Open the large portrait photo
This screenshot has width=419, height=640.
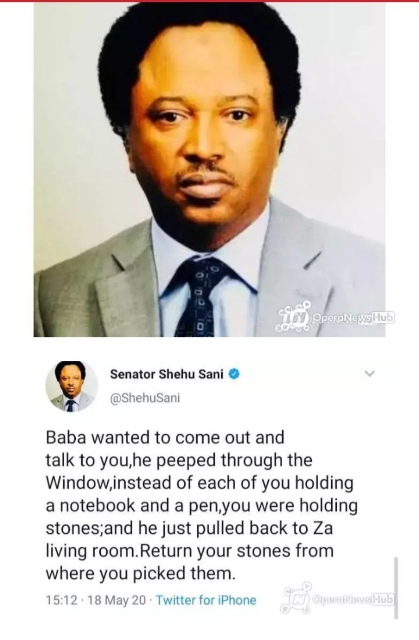209,169
